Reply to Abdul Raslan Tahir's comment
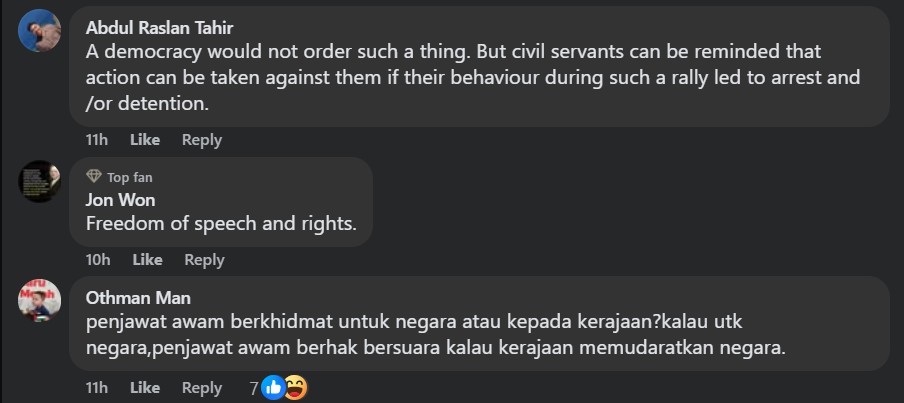This screenshot has height=403, width=904. [202, 140]
